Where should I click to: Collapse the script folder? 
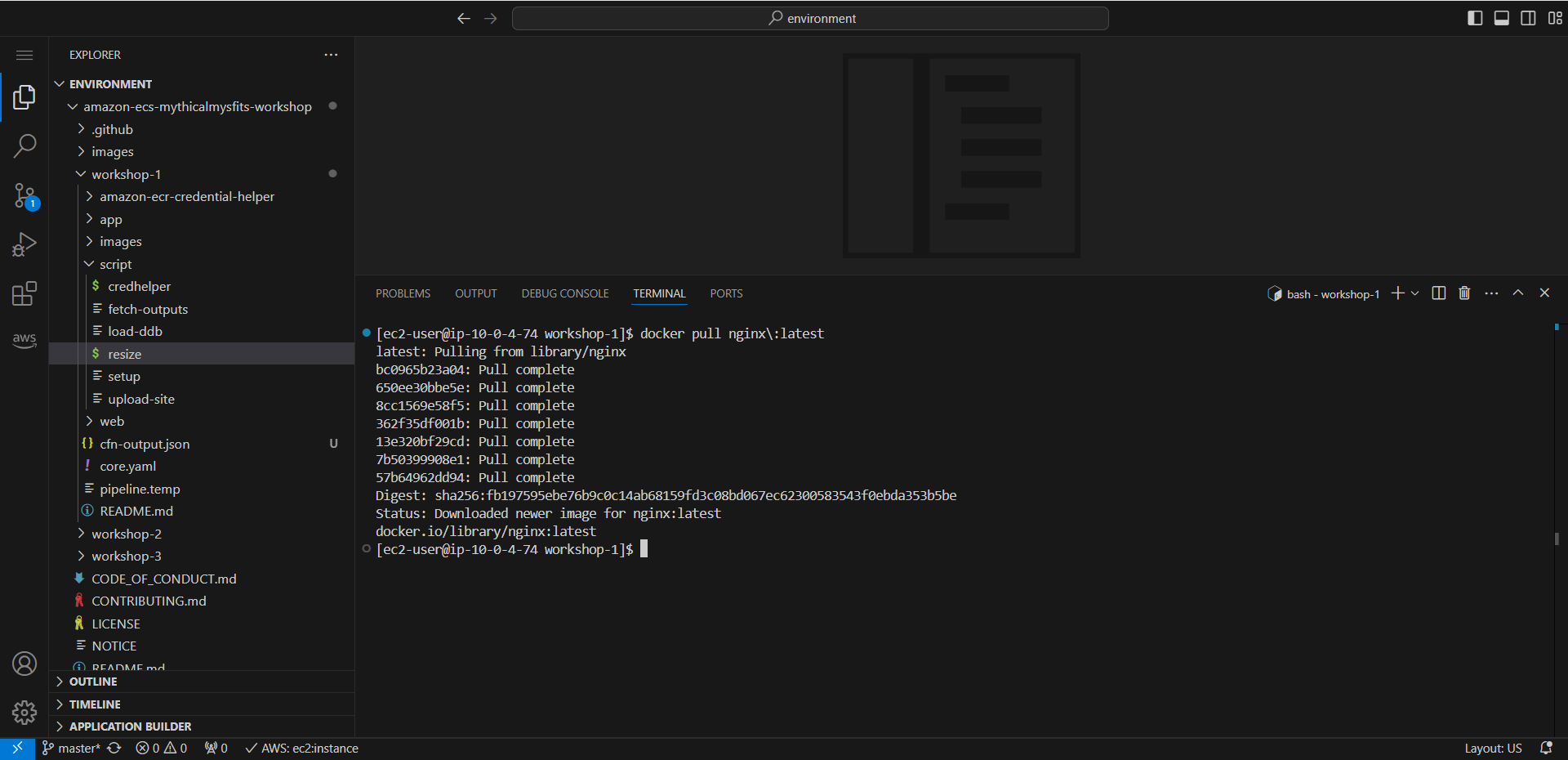[202, 265]
